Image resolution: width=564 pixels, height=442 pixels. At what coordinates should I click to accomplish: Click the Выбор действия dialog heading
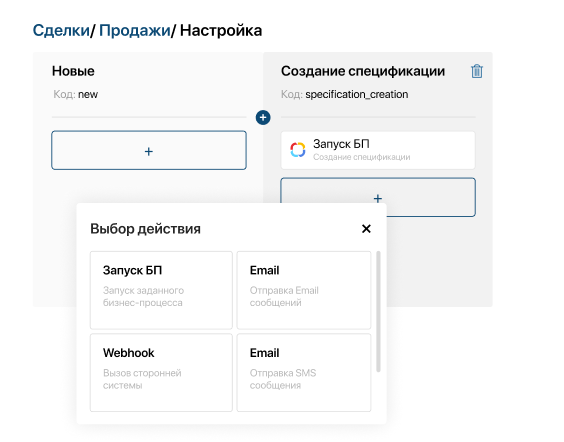click(145, 229)
